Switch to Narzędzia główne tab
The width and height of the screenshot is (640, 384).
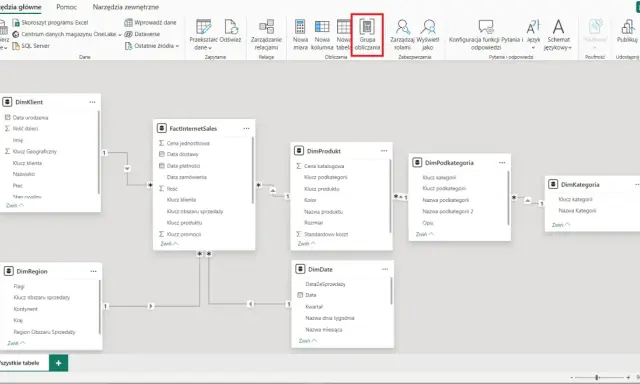tap(20, 7)
